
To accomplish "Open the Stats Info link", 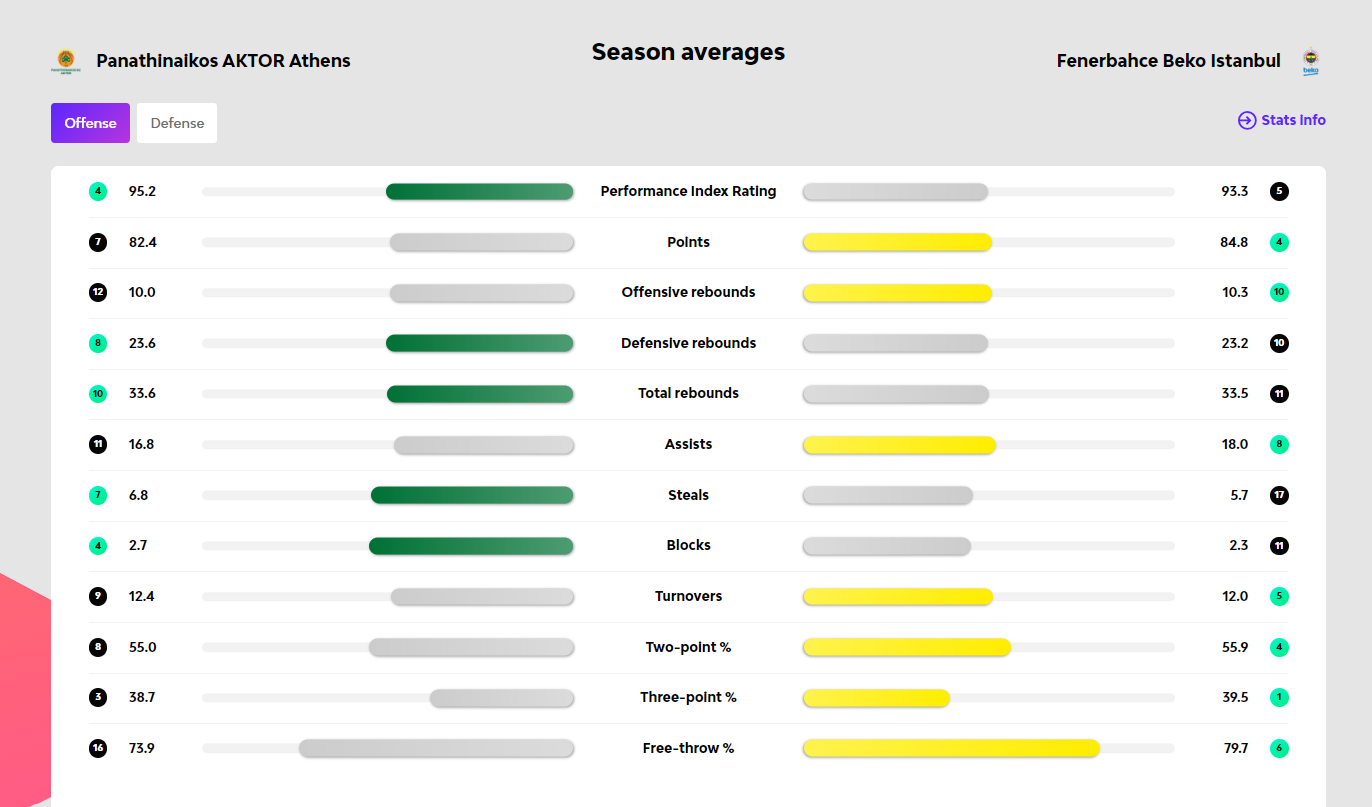I will point(1282,120).
